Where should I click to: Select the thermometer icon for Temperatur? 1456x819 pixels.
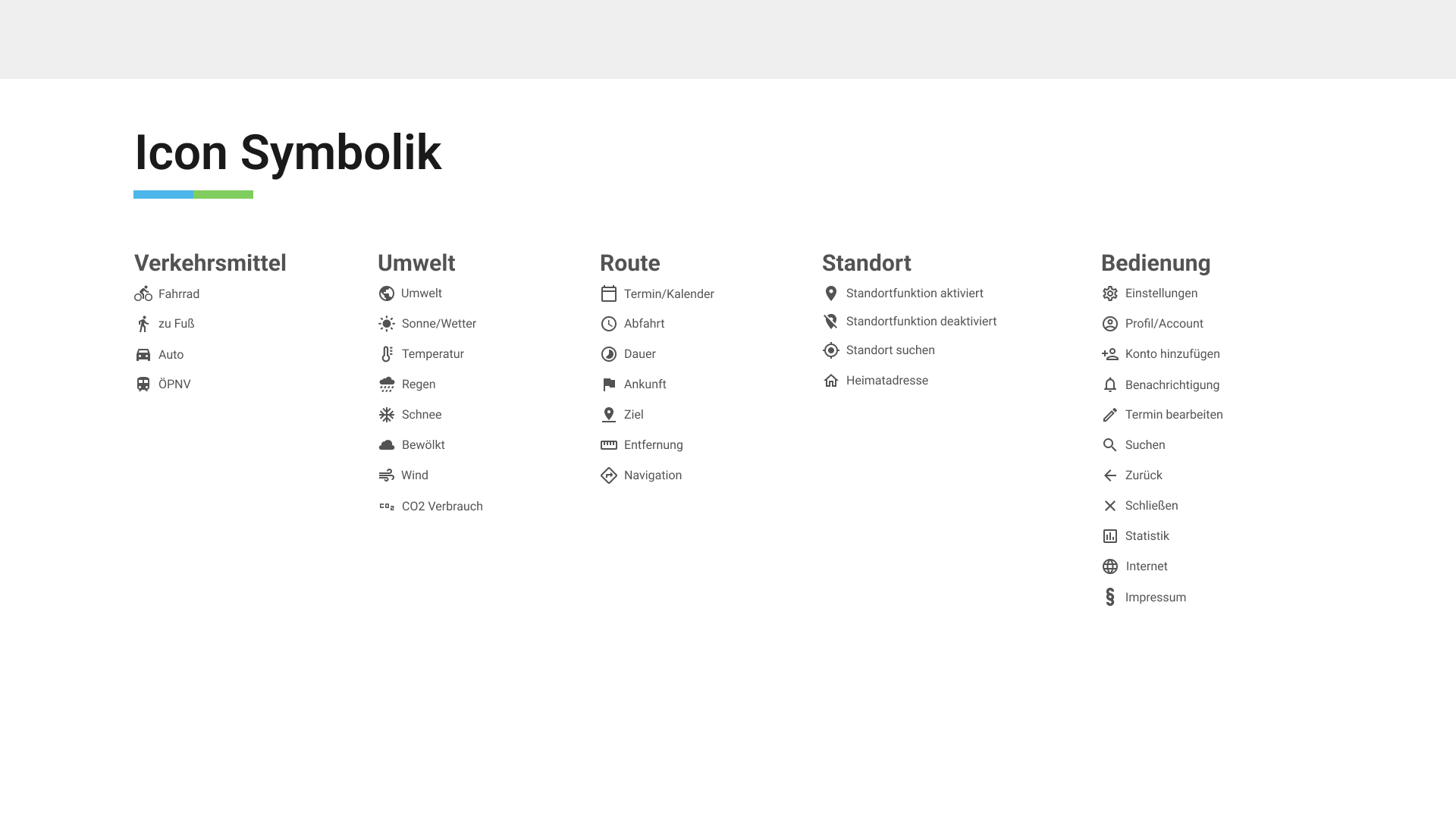(x=387, y=354)
